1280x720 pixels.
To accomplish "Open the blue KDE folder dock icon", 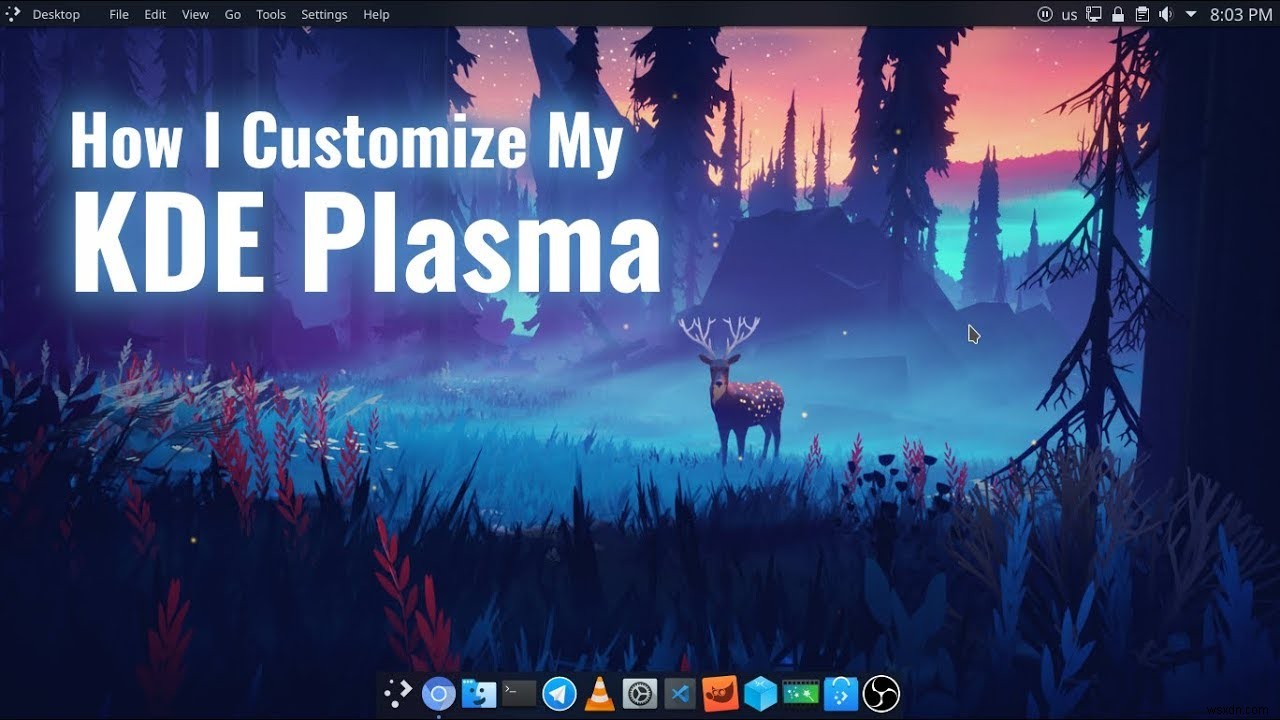I will [841, 693].
